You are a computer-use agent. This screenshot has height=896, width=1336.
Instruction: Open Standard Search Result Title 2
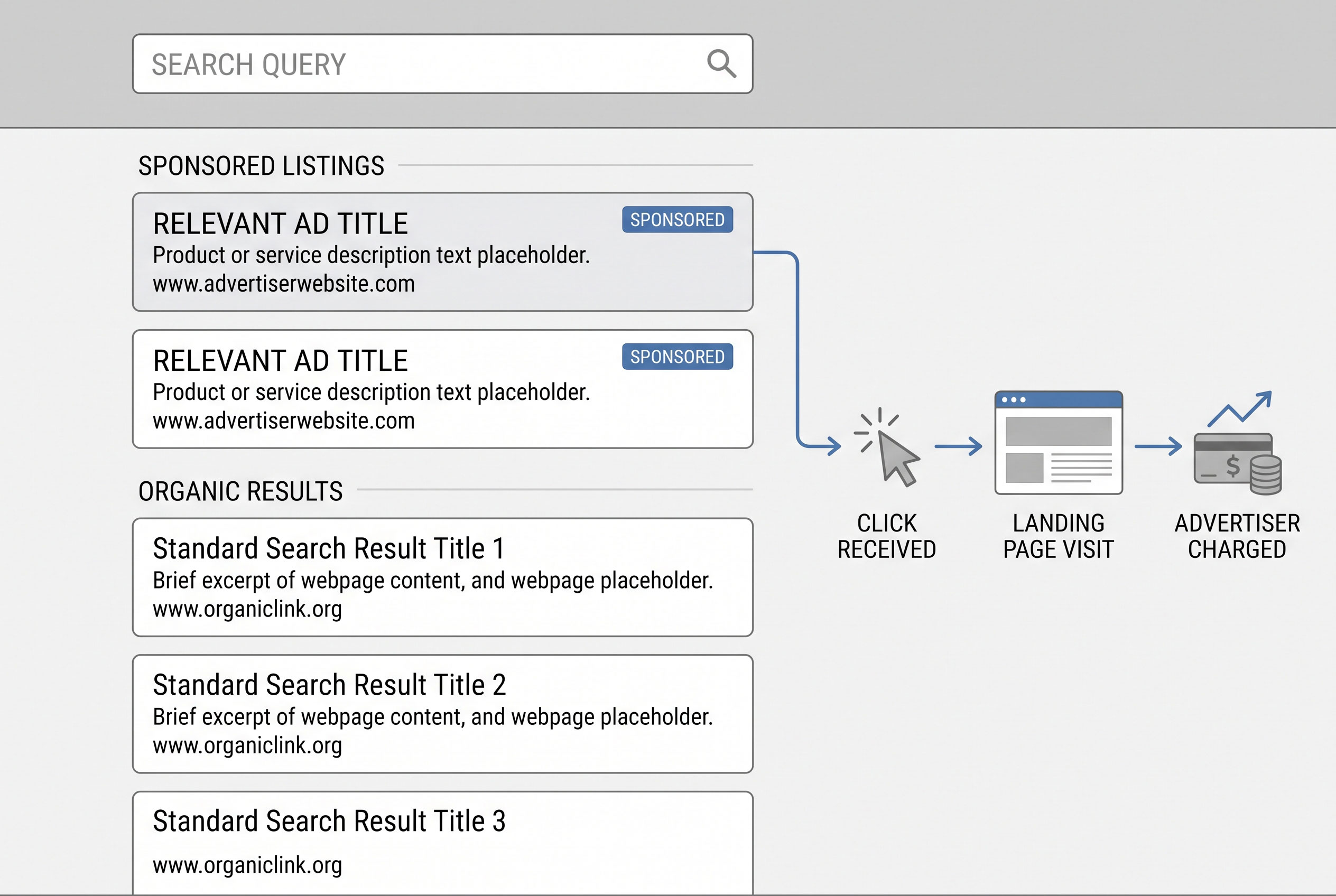click(x=329, y=685)
